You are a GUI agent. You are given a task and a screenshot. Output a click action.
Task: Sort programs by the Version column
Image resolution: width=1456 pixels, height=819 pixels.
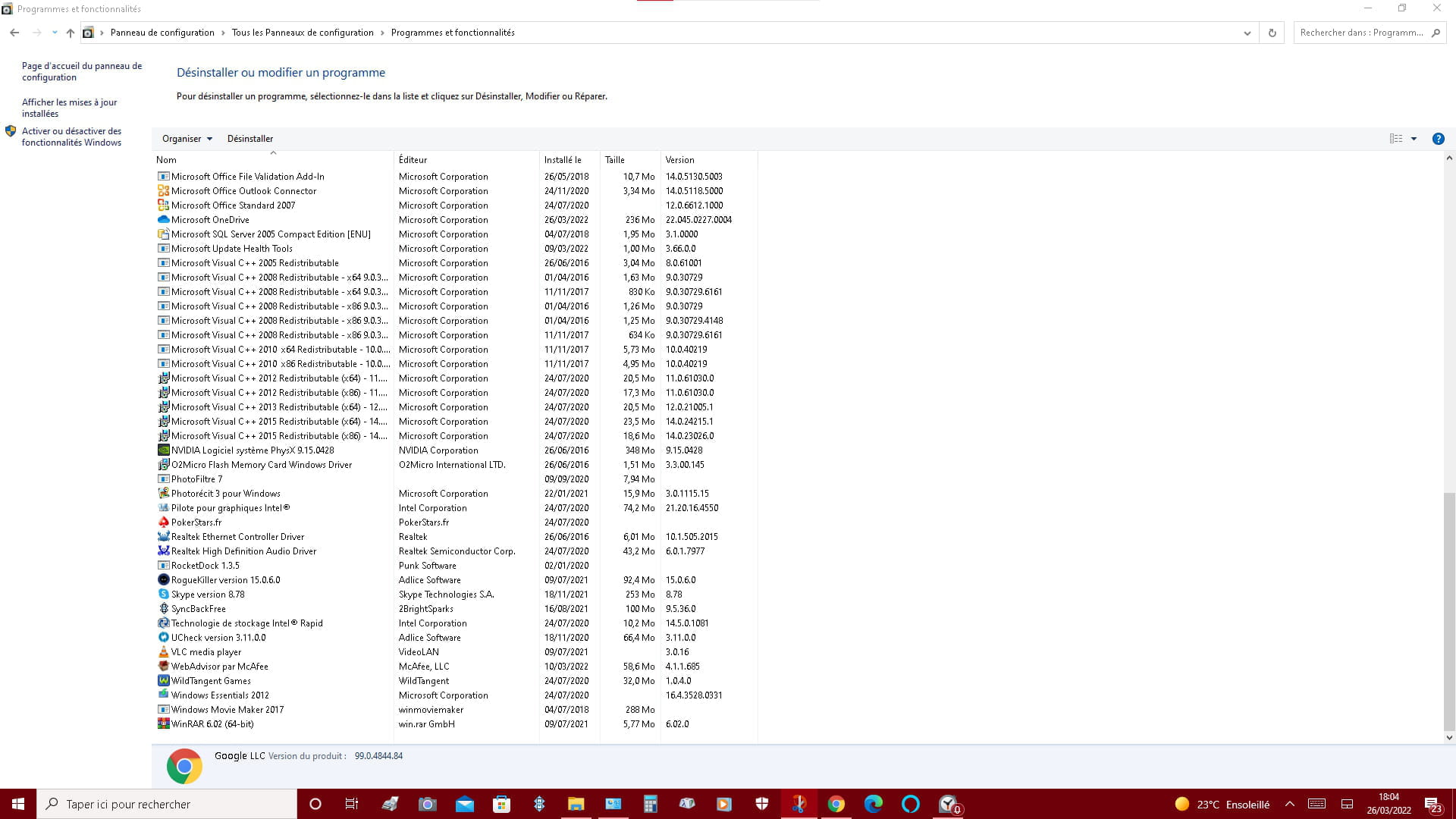[709, 160]
